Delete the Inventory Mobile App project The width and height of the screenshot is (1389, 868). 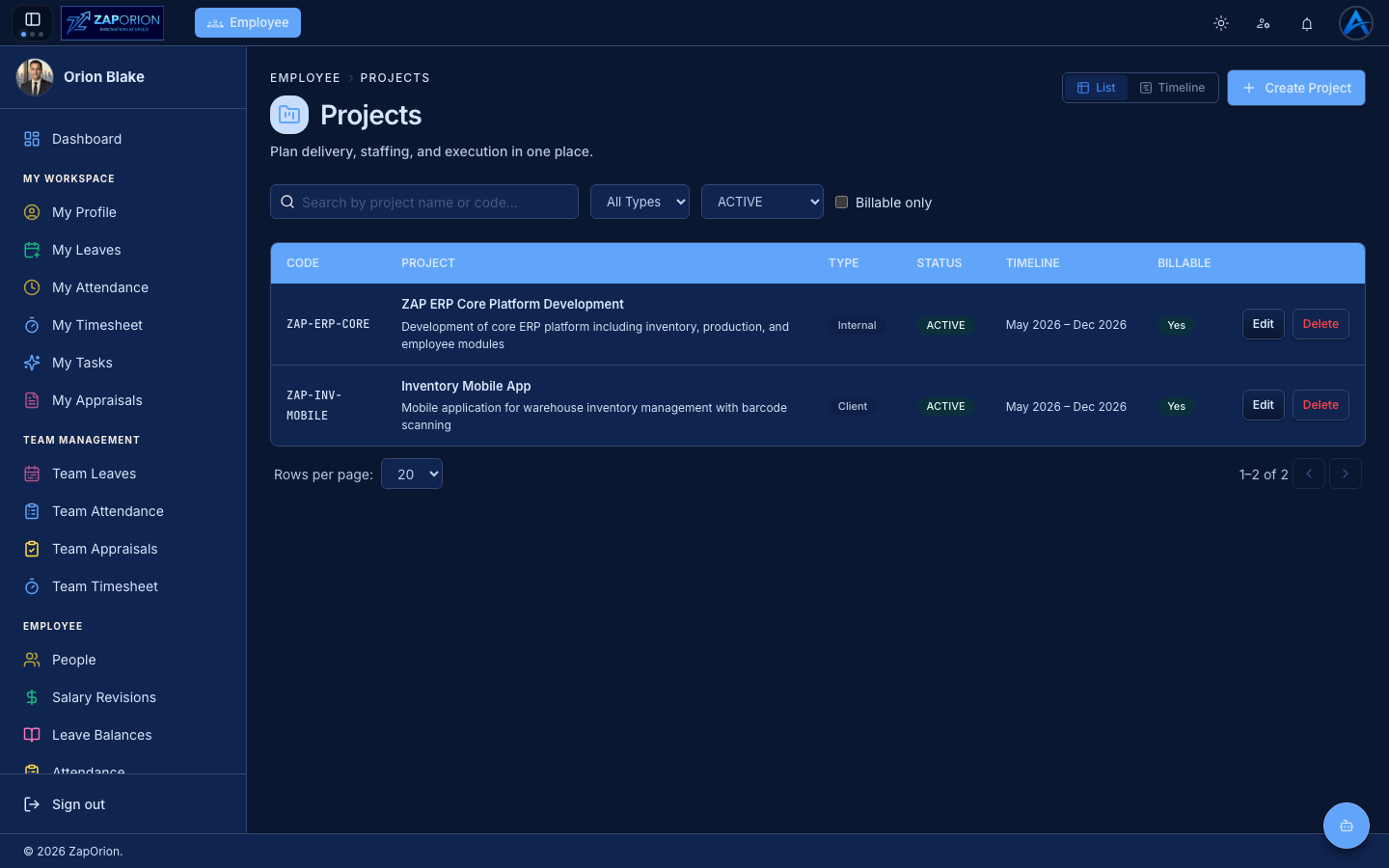1321,405
